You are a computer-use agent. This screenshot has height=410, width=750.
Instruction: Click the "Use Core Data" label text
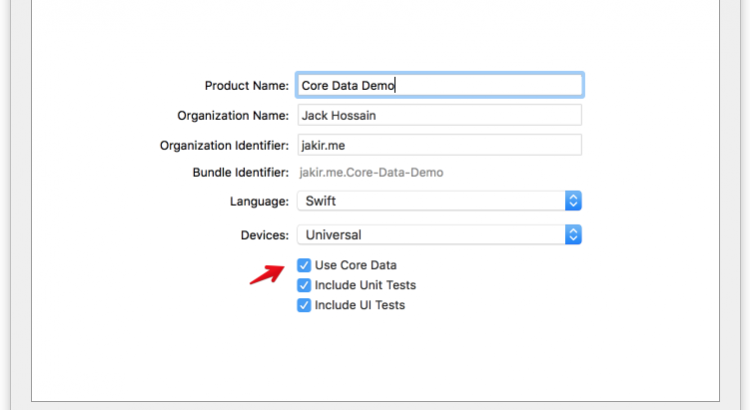pos(355,265)
